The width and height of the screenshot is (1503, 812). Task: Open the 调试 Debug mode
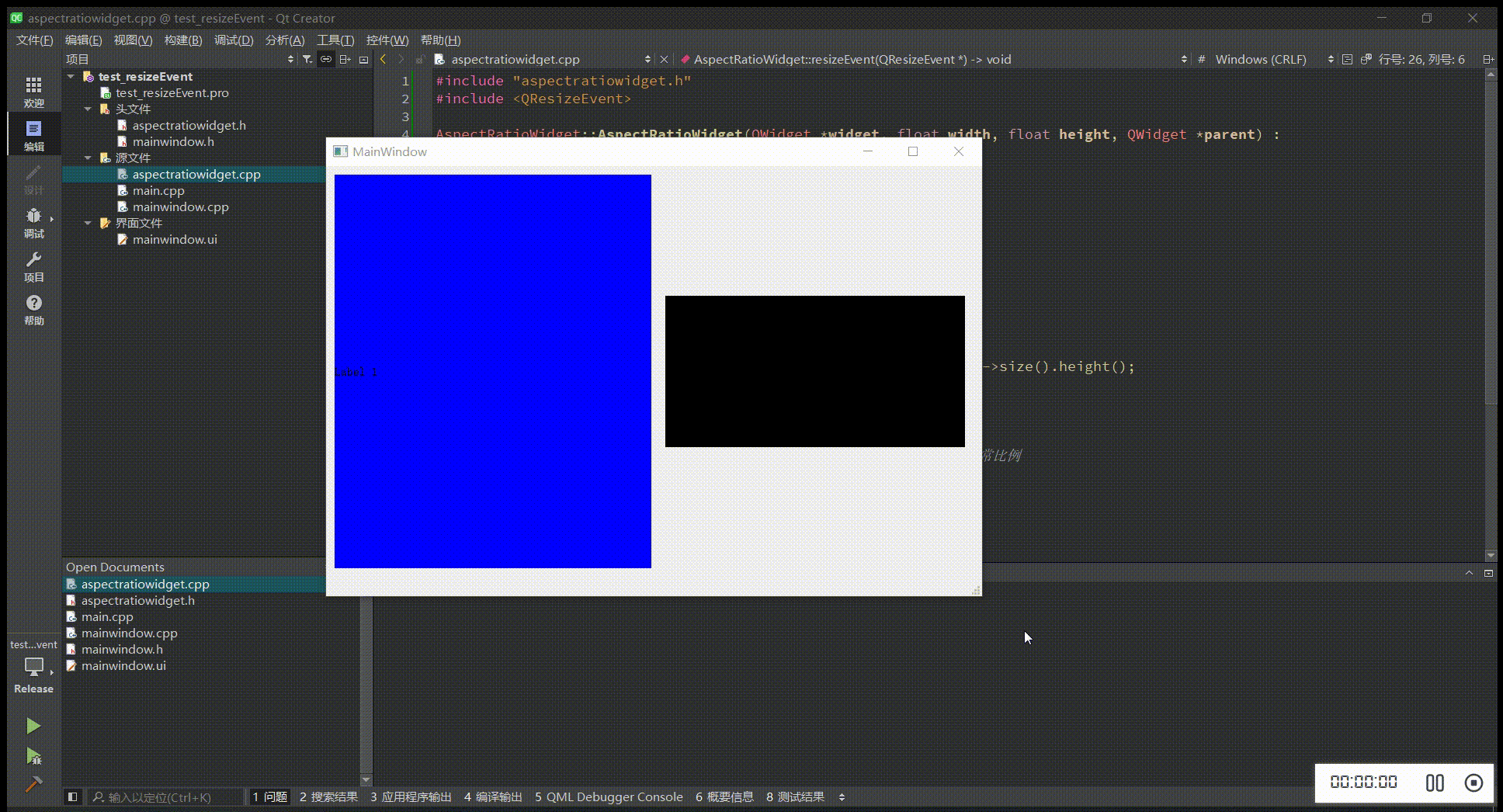(x=33, y=222)
